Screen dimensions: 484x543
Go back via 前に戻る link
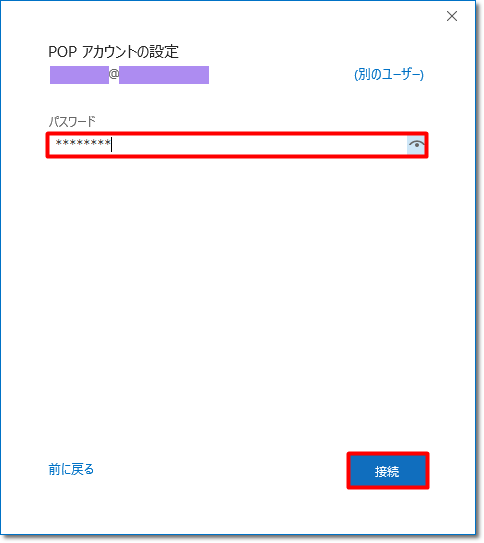[71, 469]
